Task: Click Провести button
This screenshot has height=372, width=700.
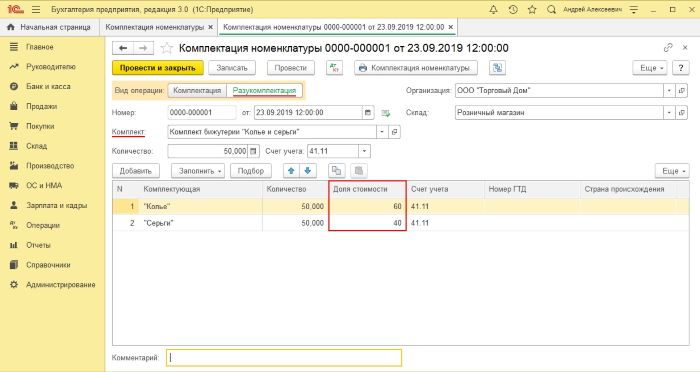Action: pos(291,68)
